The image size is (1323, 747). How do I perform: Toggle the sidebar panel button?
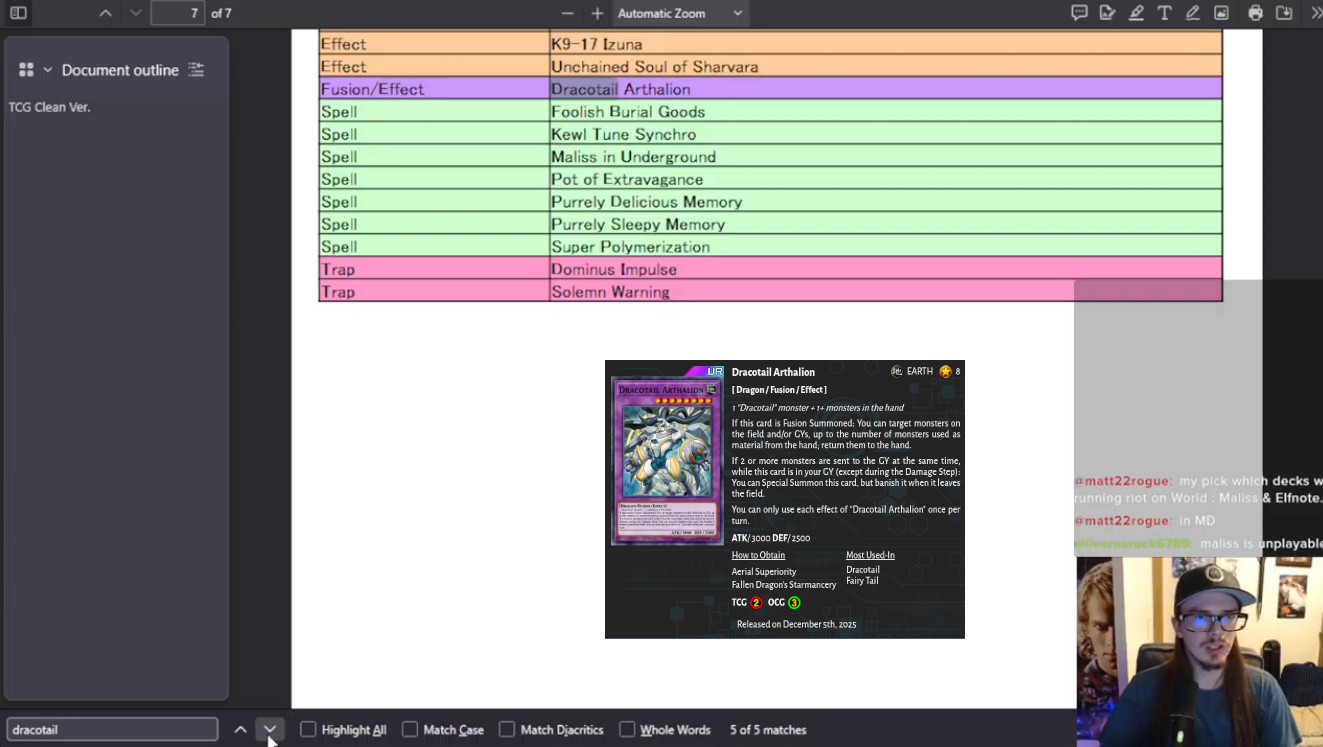18,13
